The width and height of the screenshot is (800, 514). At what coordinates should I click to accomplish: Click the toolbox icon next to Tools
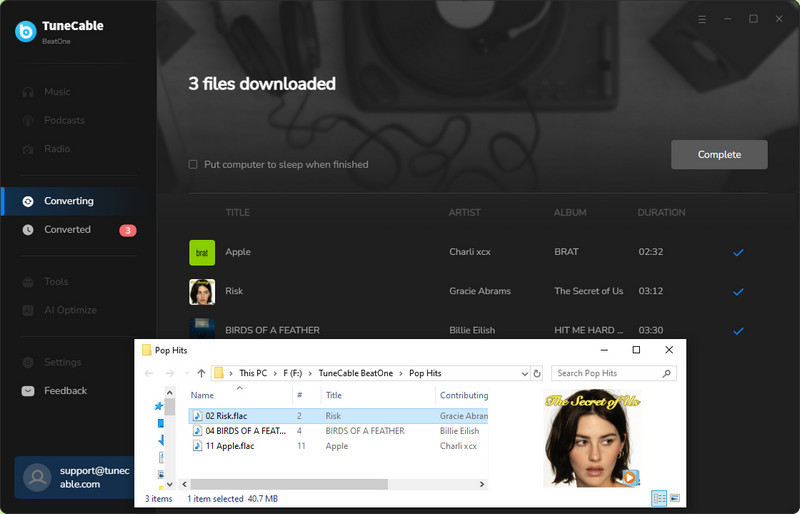click(28, 282)
